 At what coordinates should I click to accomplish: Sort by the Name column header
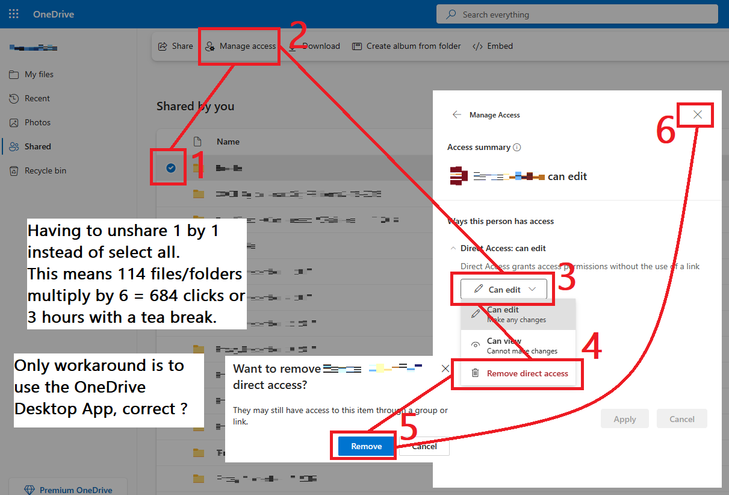click(x=228, y=142)
